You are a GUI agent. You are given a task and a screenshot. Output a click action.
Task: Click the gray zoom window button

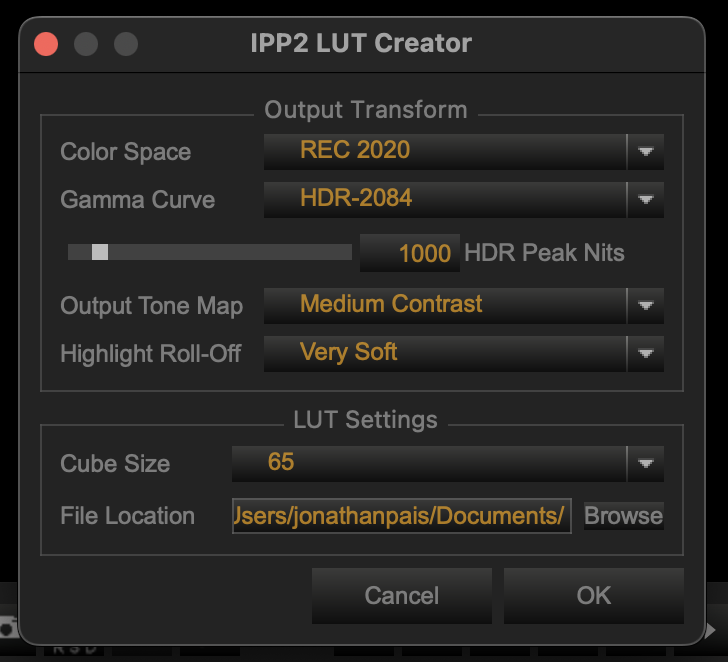(x=125, y=44)
